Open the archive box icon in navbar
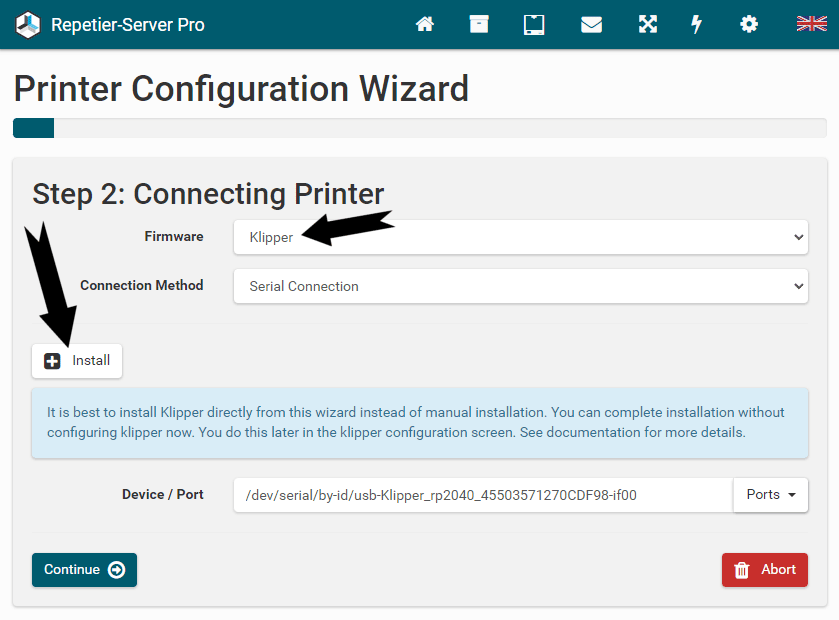This screenshot has width=839, height=620. click(479, 24)
